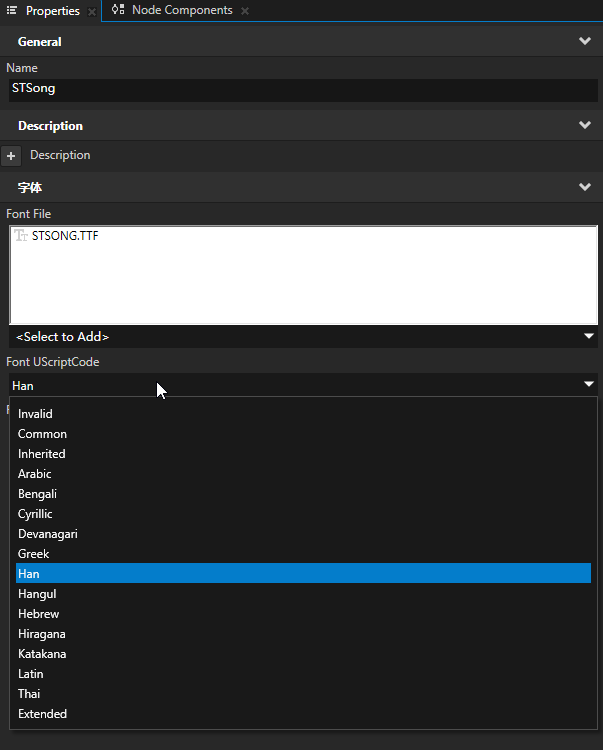Choose Latin from the script list
603x750 pixels.
point(303,674)
